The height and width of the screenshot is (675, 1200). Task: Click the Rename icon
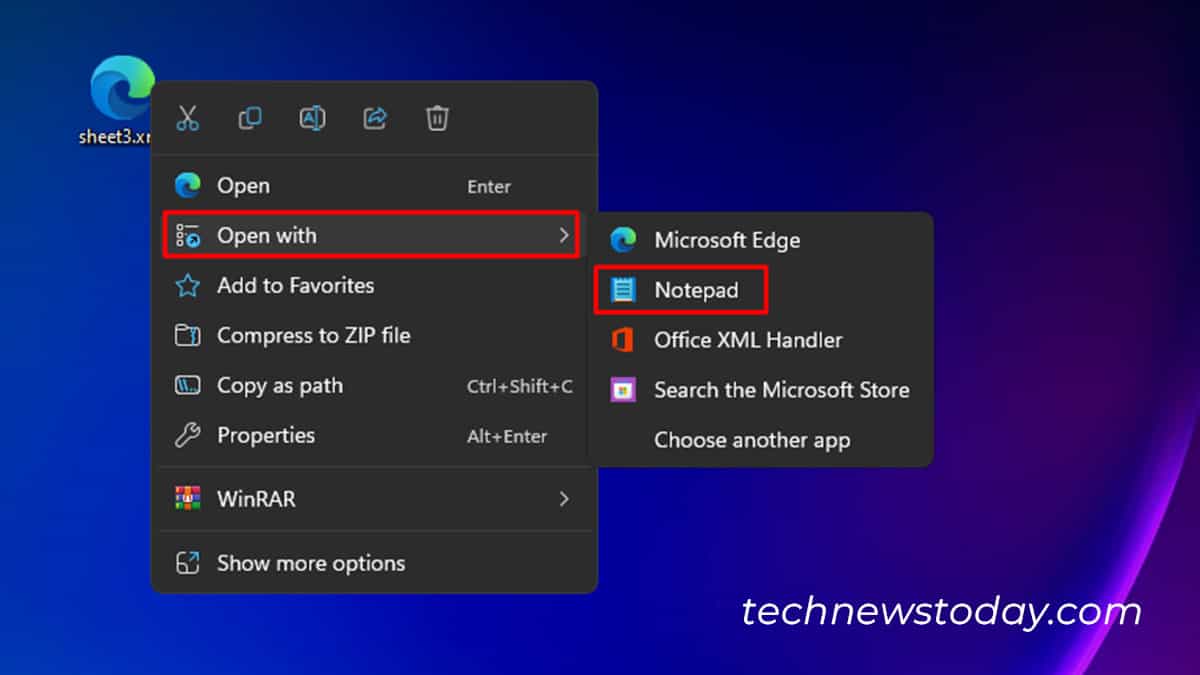click(312, 118)
